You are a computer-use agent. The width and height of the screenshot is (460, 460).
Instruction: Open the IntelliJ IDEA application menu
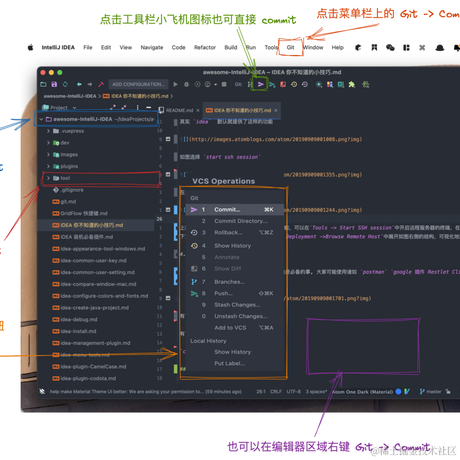coord(58,47)
